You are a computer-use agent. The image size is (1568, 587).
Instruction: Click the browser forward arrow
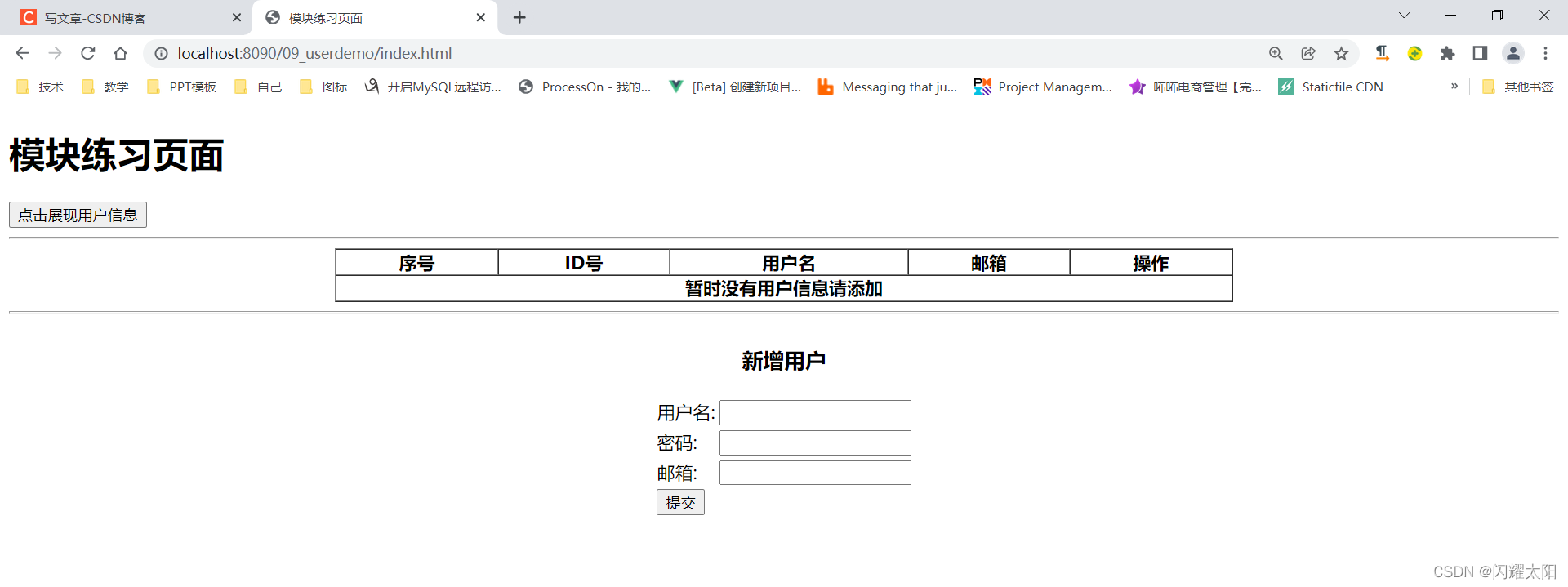55,53
